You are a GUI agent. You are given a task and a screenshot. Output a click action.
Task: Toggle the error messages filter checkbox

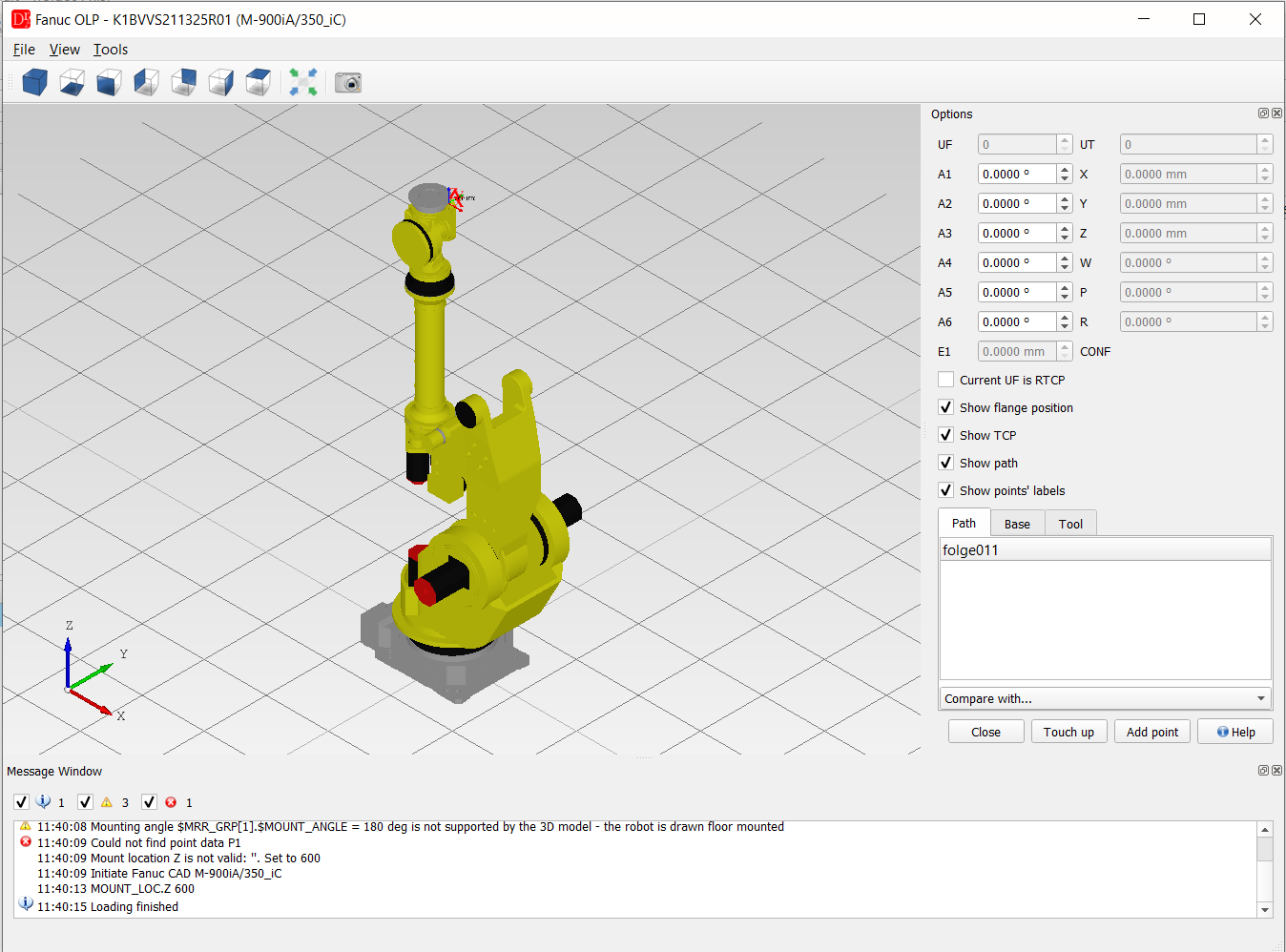click(149, 802)
